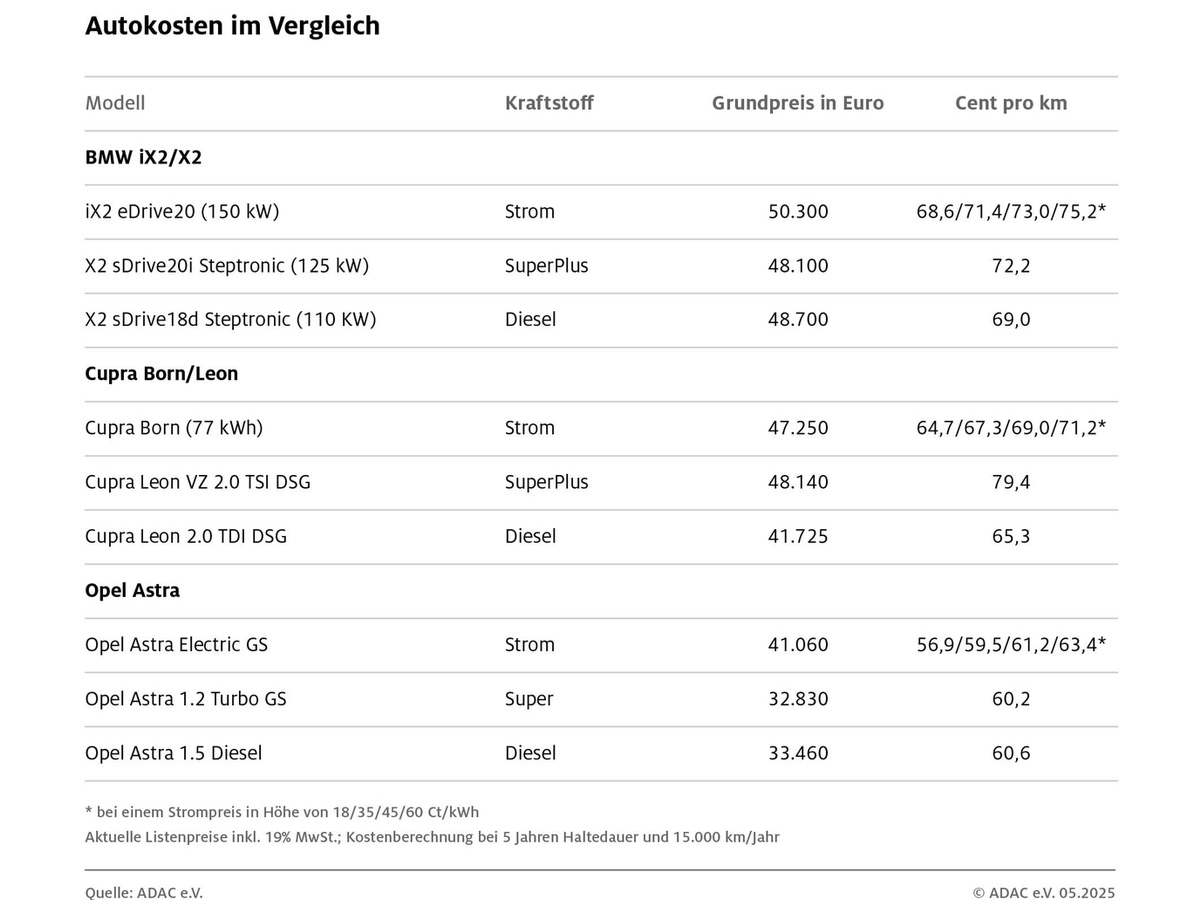Click the "BMW iX2/X2" group heading
This screenshot has height=900, width=1200.
click(144, 157)
